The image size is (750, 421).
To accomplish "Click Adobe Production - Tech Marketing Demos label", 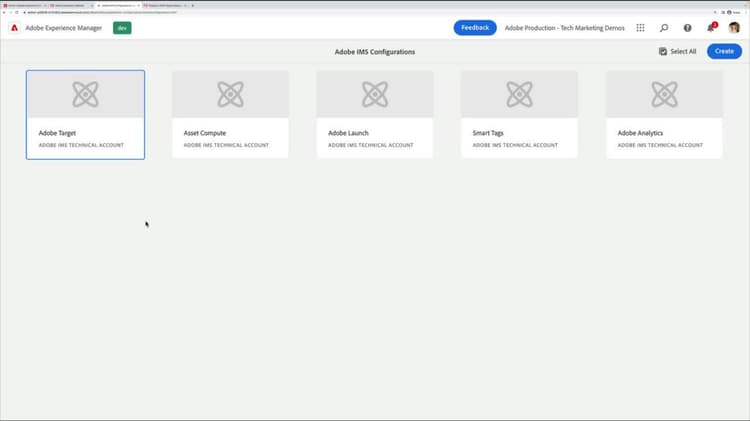I will 564,28.
